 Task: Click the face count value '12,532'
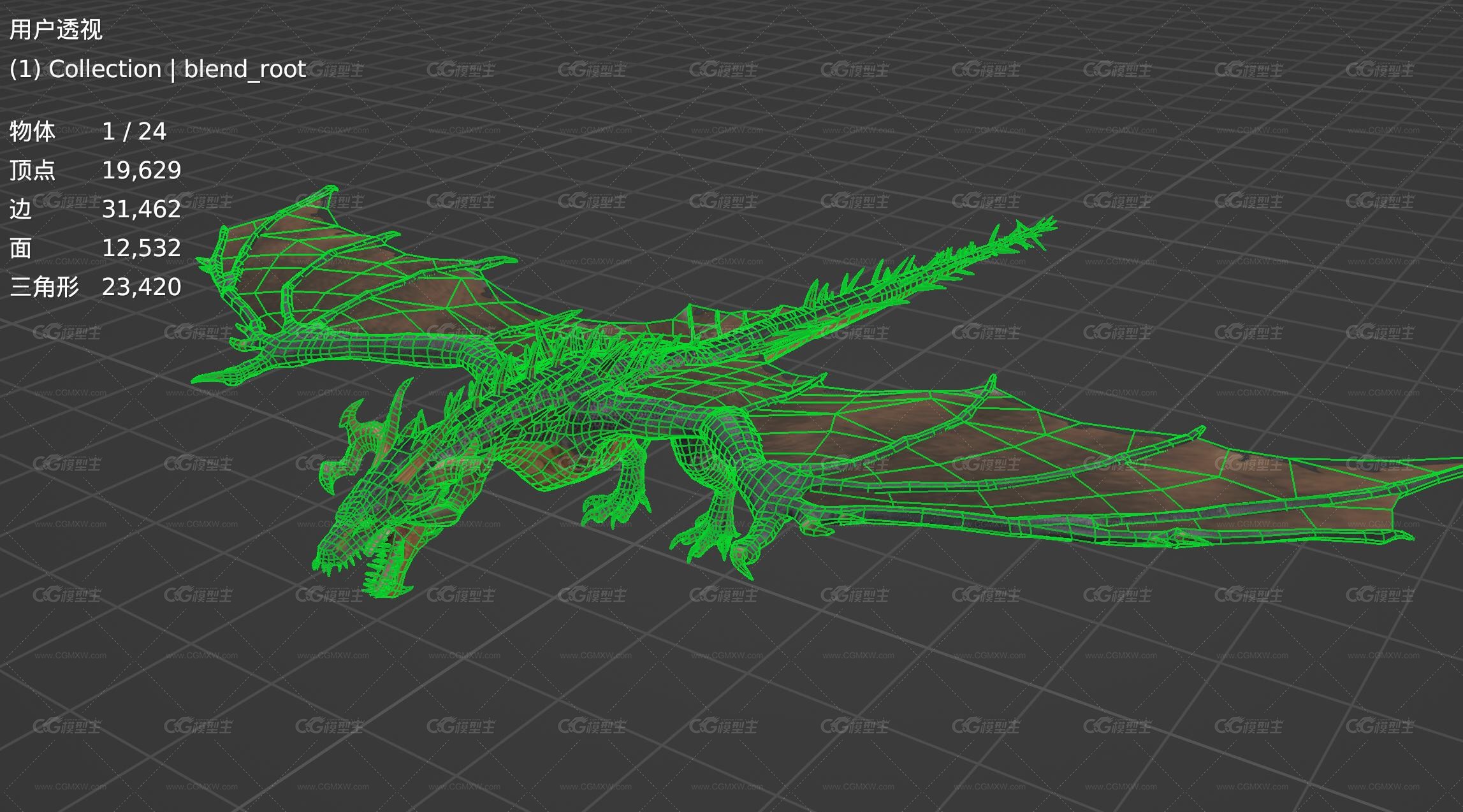coord(142,248)
